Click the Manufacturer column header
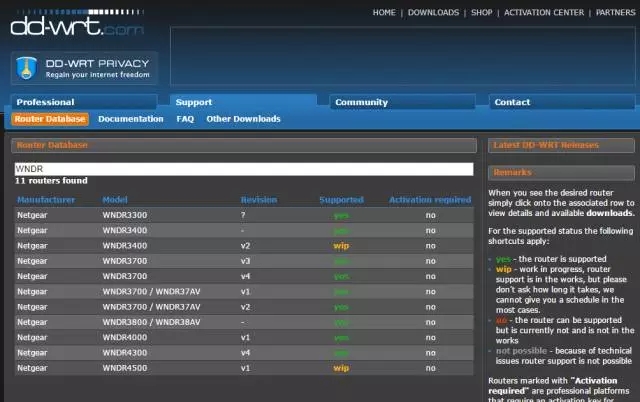 46,200
